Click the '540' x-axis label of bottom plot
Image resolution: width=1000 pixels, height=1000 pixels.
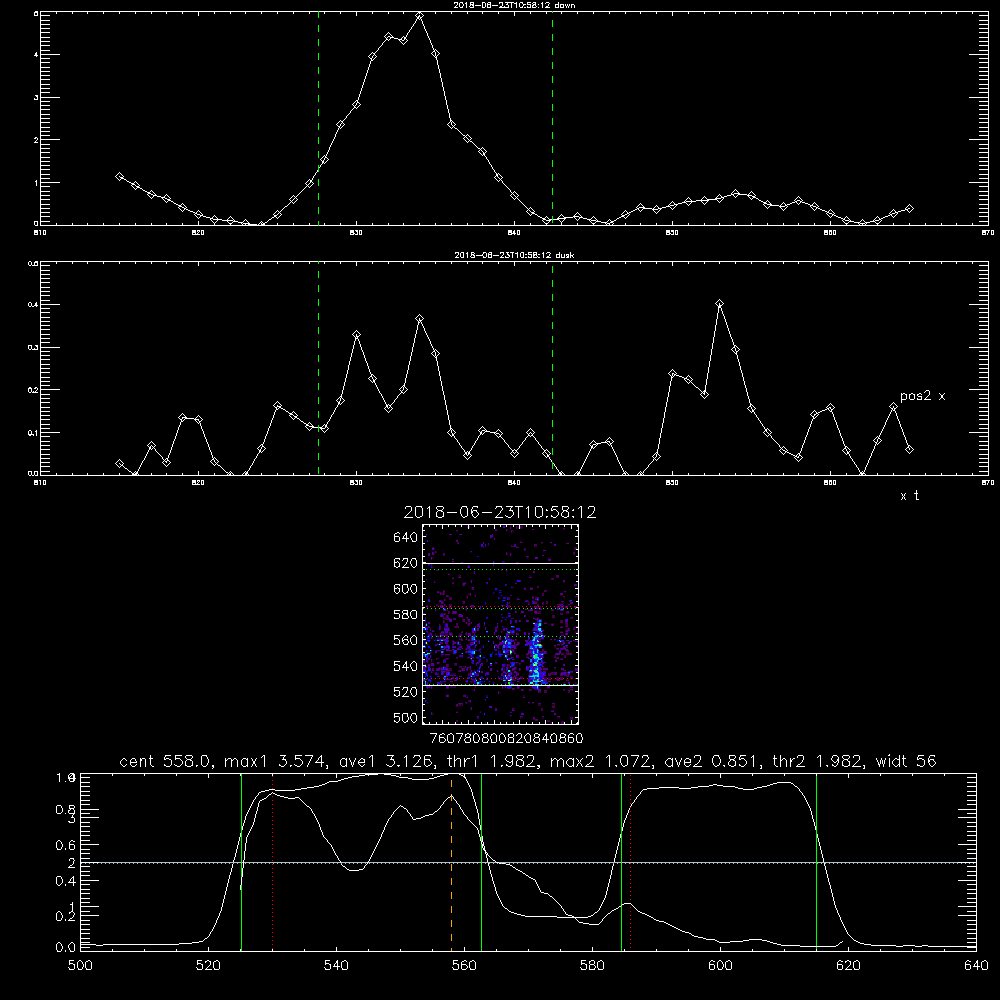tap(336, 966)
